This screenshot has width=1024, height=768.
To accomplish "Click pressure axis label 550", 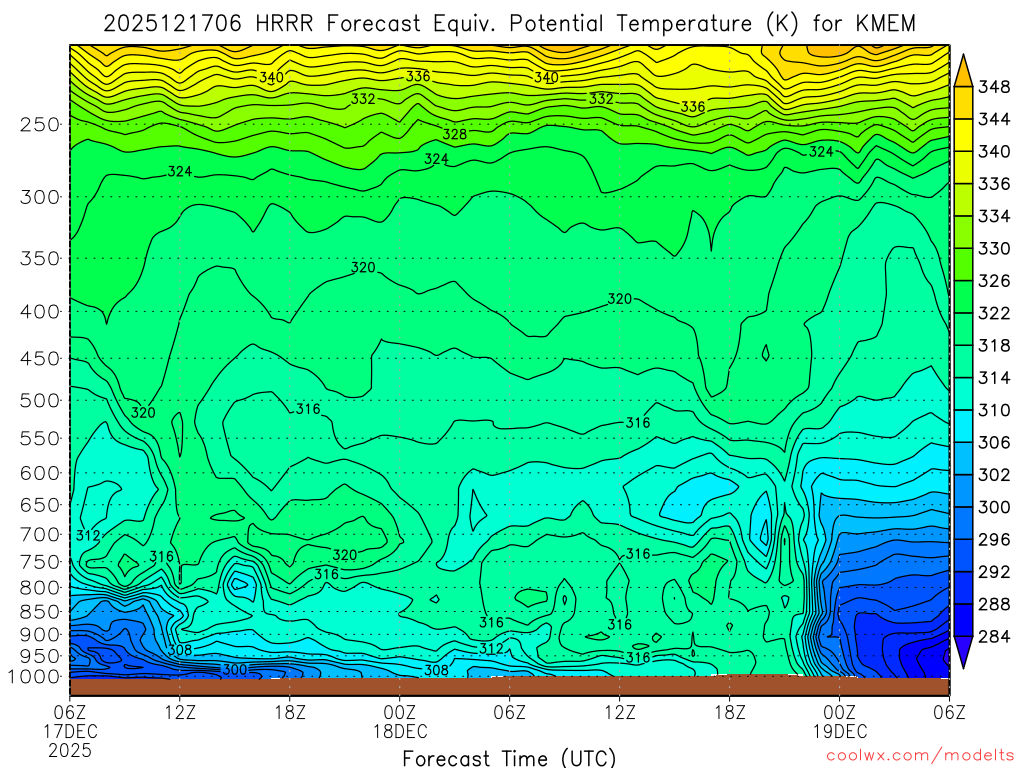I will (x=40, y=438).
